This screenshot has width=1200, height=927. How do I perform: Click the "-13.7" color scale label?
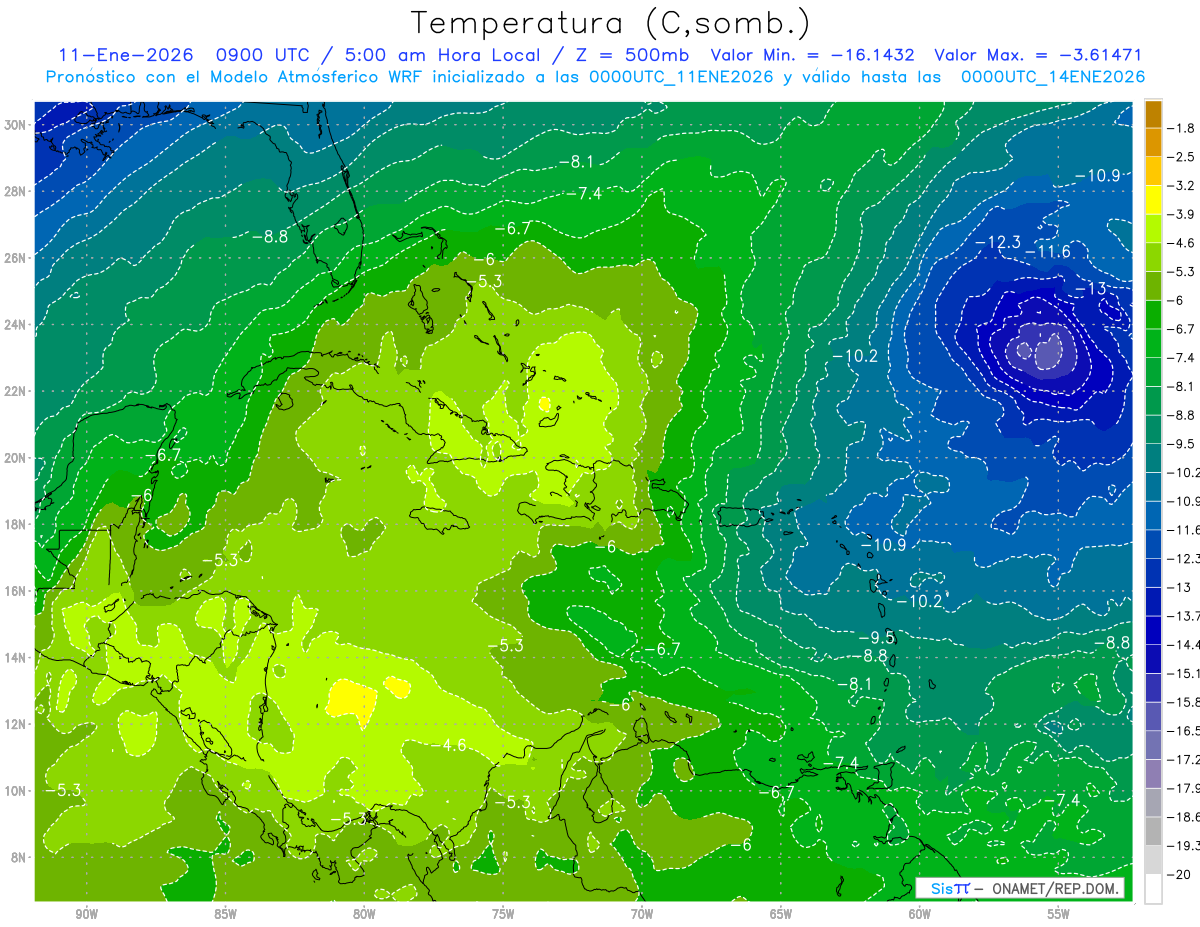[x=1185, y=616]
